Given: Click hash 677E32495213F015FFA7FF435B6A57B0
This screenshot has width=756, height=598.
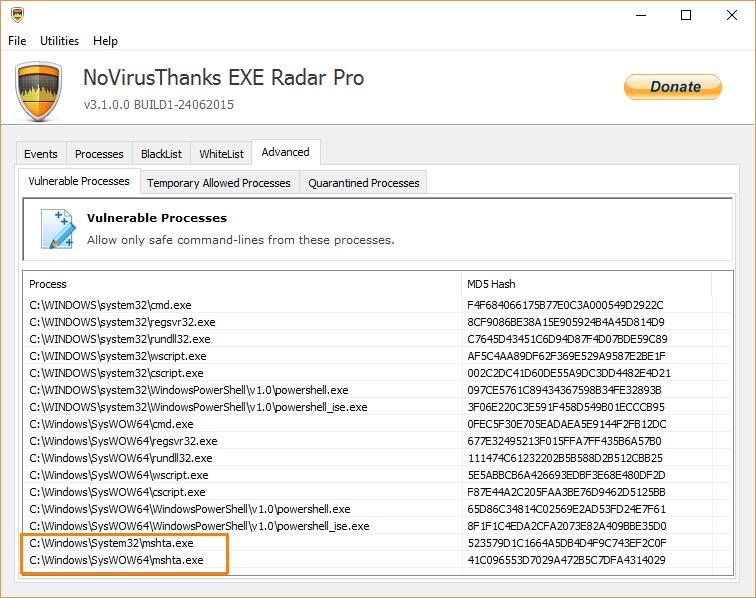Looking at the screenshot, I should [x=564, y=441].
